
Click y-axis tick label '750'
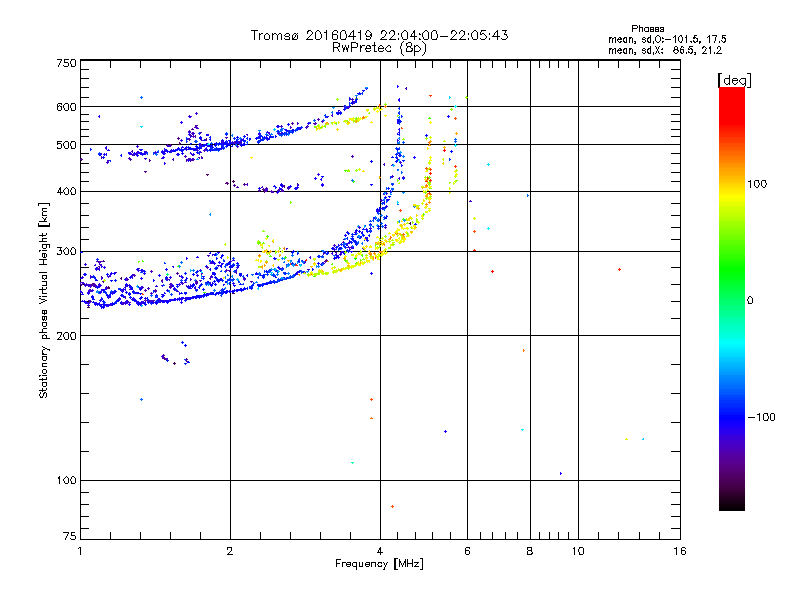(66, 64)
